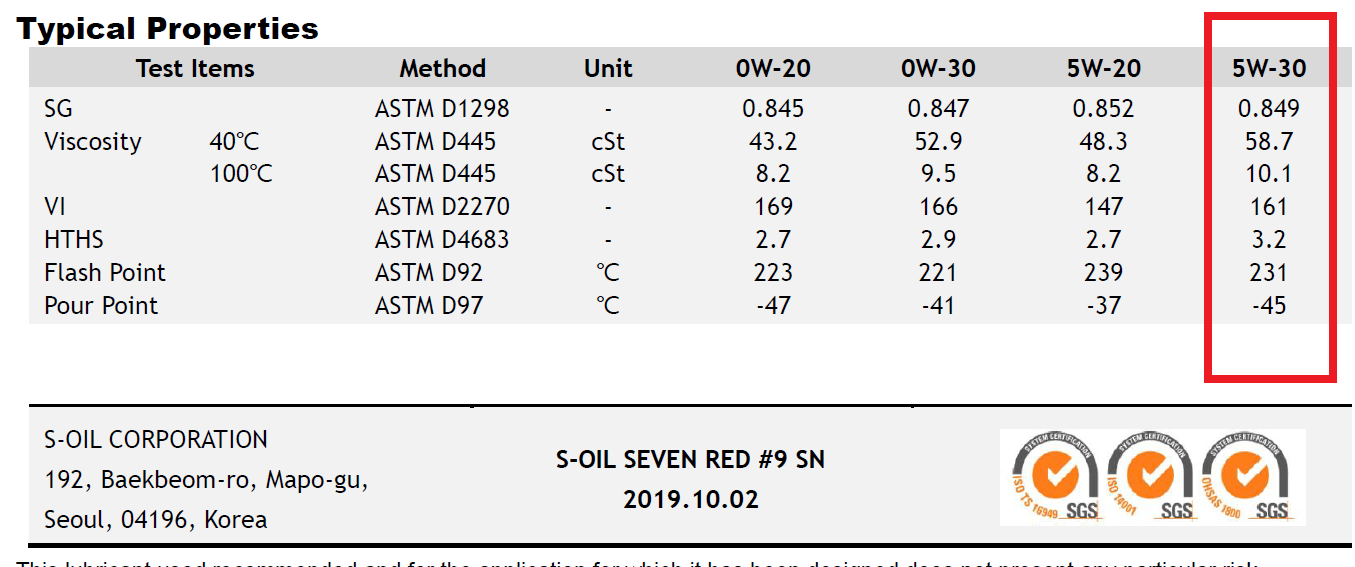Select the Typical Properties heading
Screen dimensions: 1355x567
coord(168,28)
